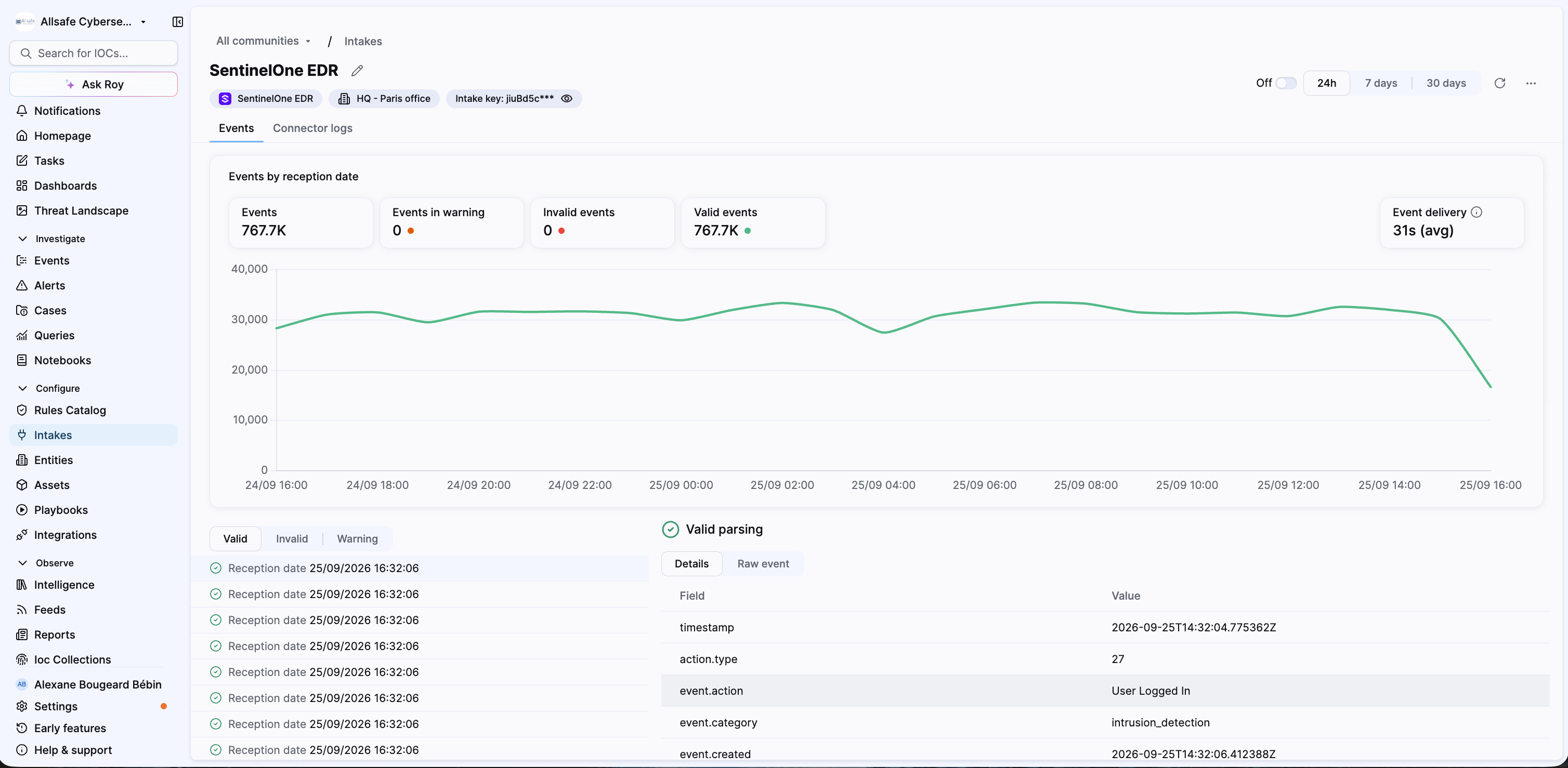Select the 24h time range

(x=1326, y=83)
